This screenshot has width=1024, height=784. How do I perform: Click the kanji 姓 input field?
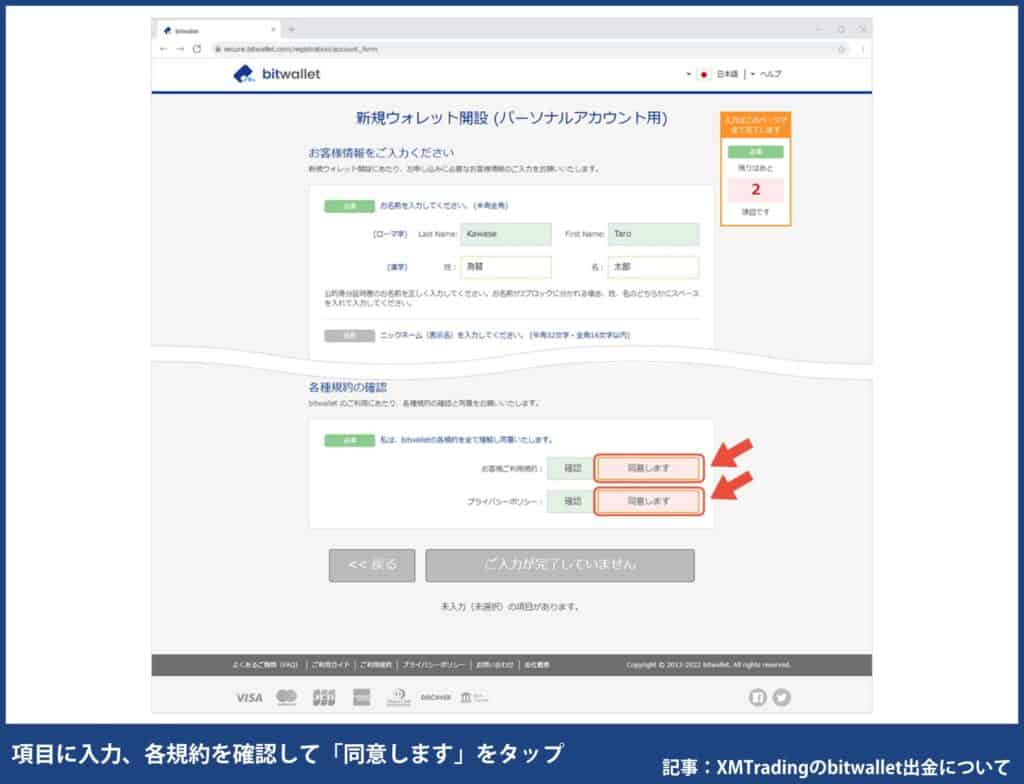click(x=506, y=267)
